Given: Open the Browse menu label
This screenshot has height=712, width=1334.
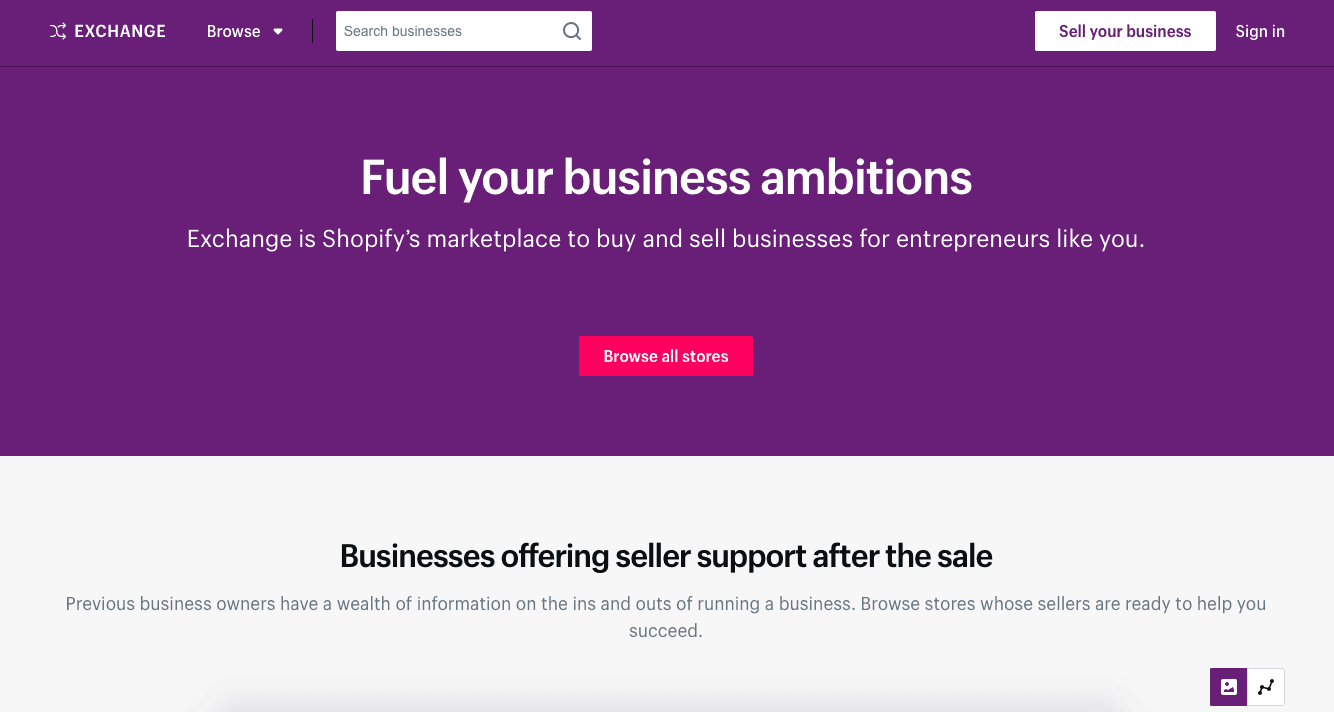Looking at the screenshot, I should 233,32.
